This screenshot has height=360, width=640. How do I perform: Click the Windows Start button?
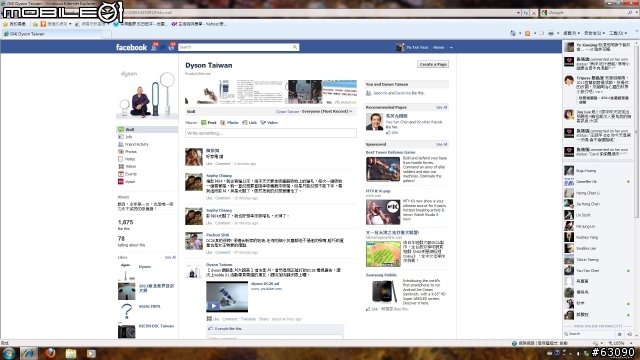(x=9, y=353)
